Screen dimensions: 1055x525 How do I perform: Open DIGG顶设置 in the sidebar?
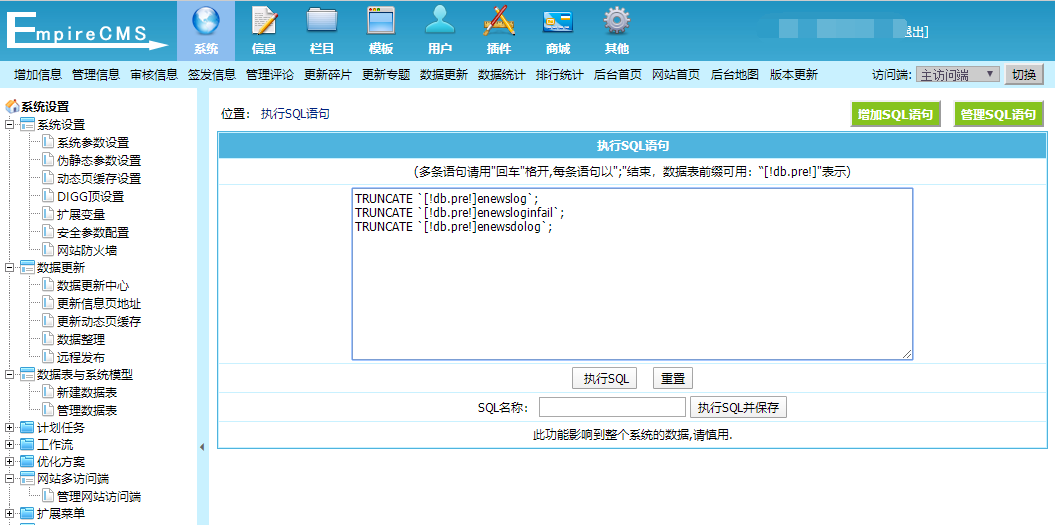(90, 197)
